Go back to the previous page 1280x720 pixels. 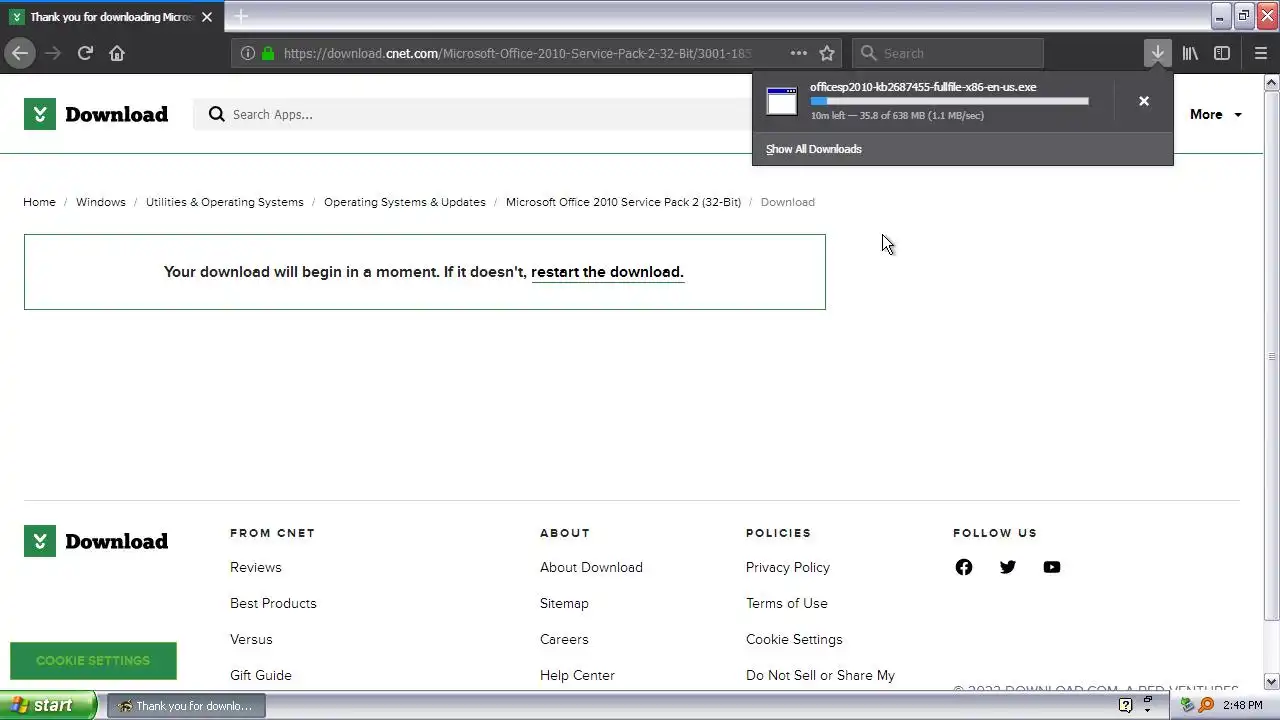[x=20, y=53]
